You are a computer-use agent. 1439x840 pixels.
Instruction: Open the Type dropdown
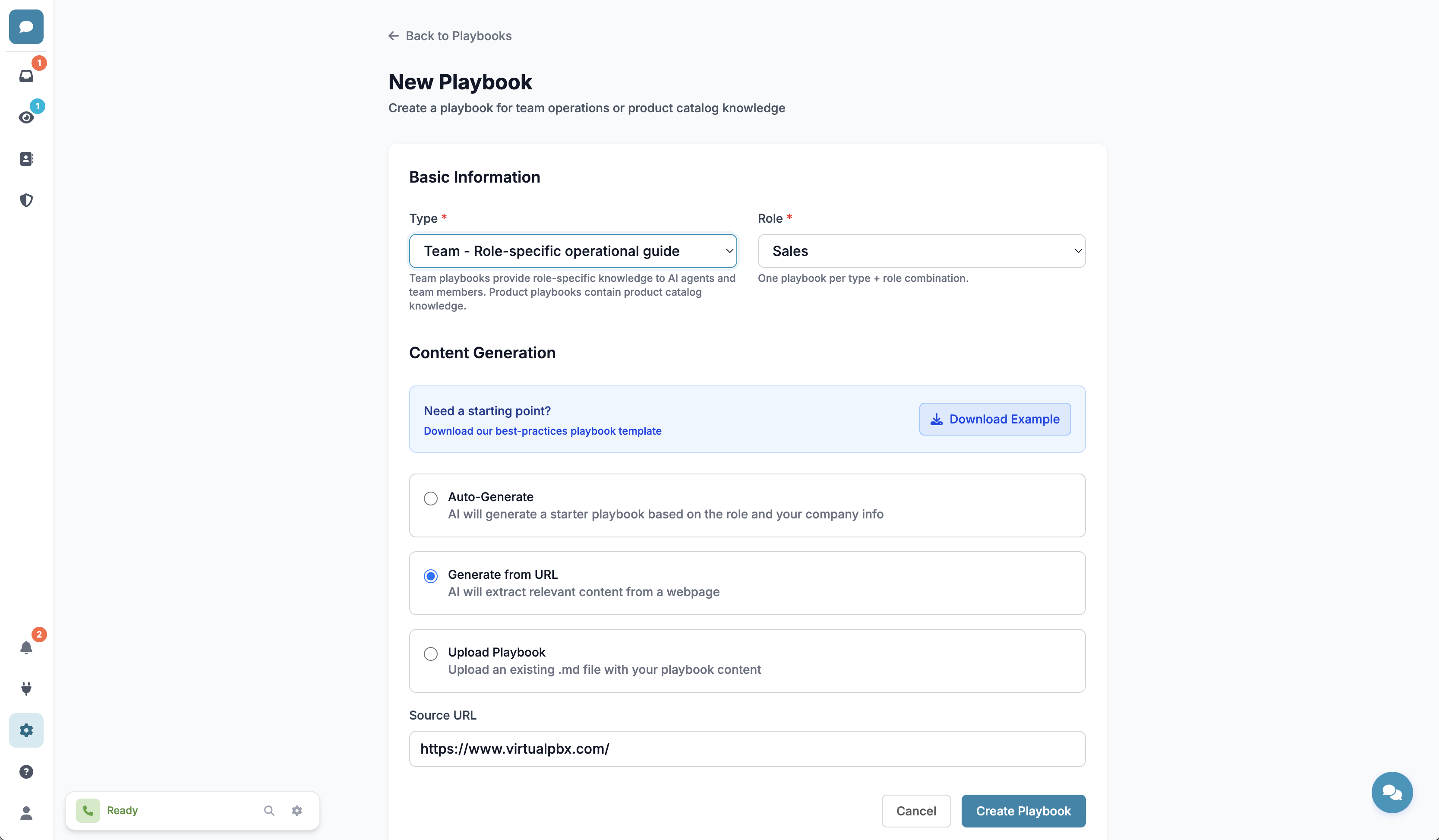pyautogui.click(x=573, y=251)
